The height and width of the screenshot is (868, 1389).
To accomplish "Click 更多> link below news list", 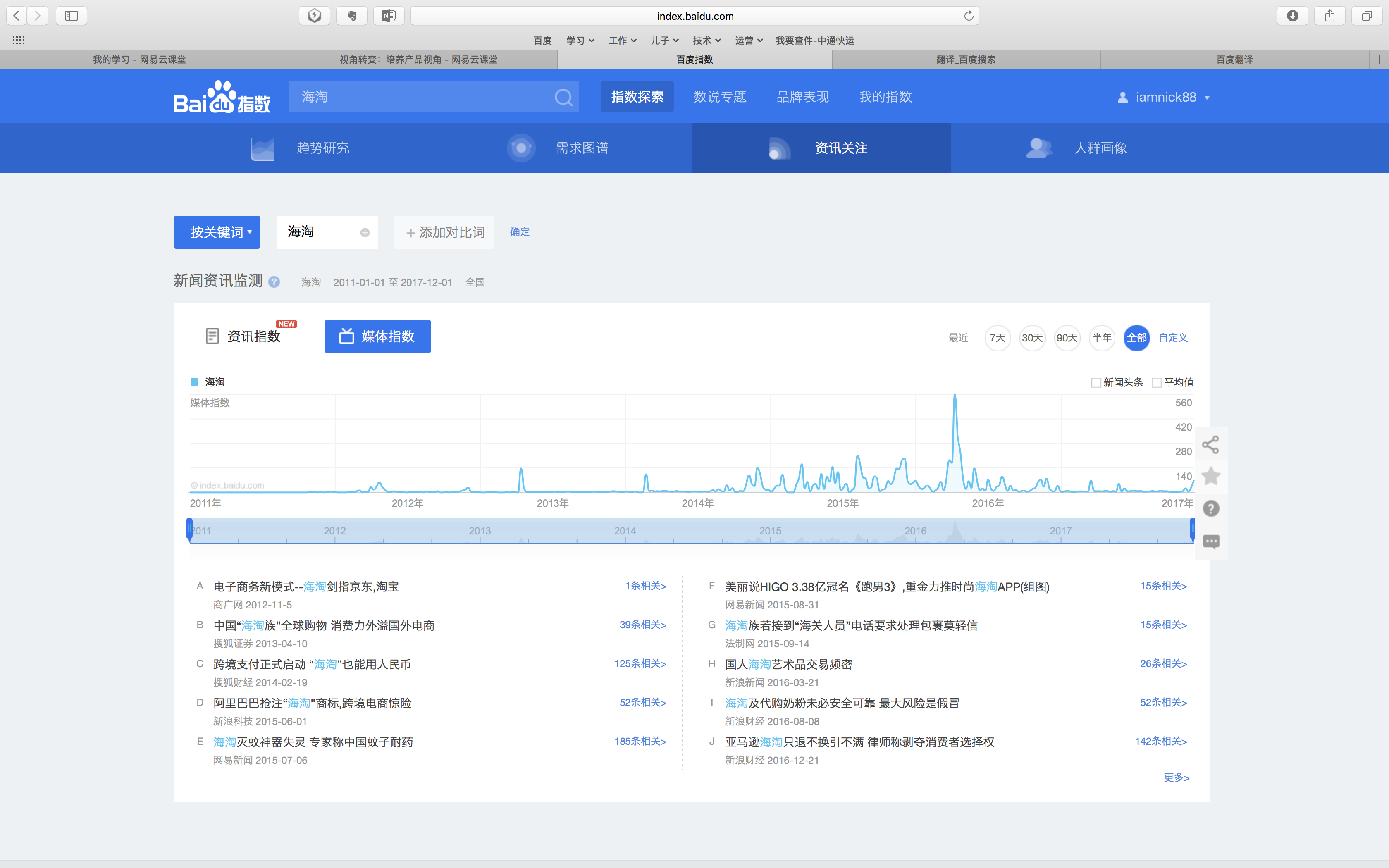I will pyautogui.click(x=1176, y=777).
